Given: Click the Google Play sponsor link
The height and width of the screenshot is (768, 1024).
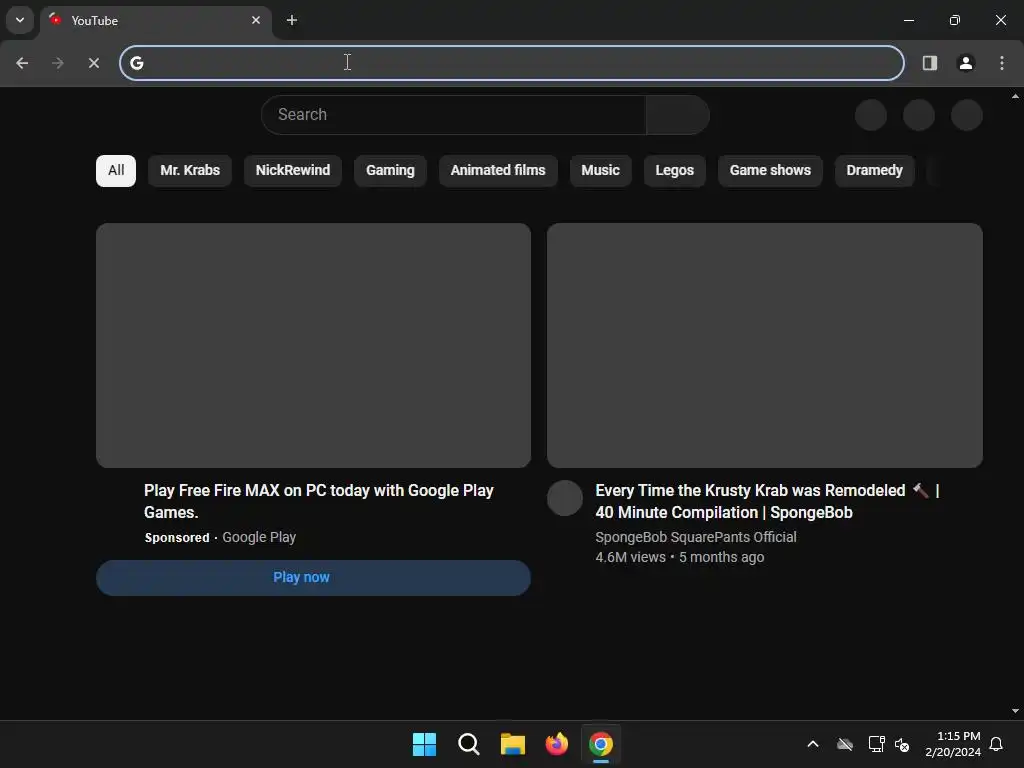Looking at the screenshot, I should pos(259,537).
